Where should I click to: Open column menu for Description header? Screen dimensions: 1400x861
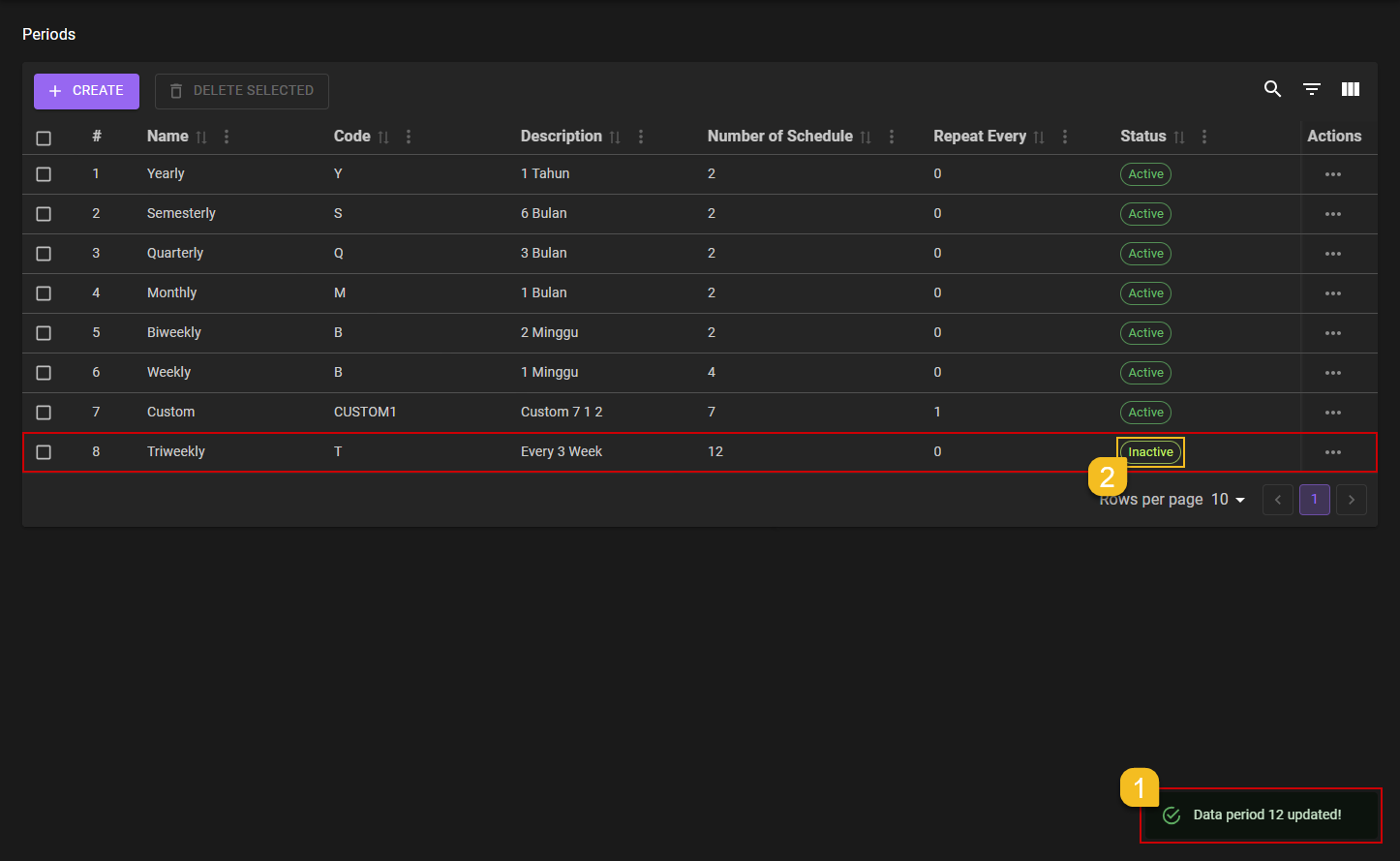click(641, 138)
